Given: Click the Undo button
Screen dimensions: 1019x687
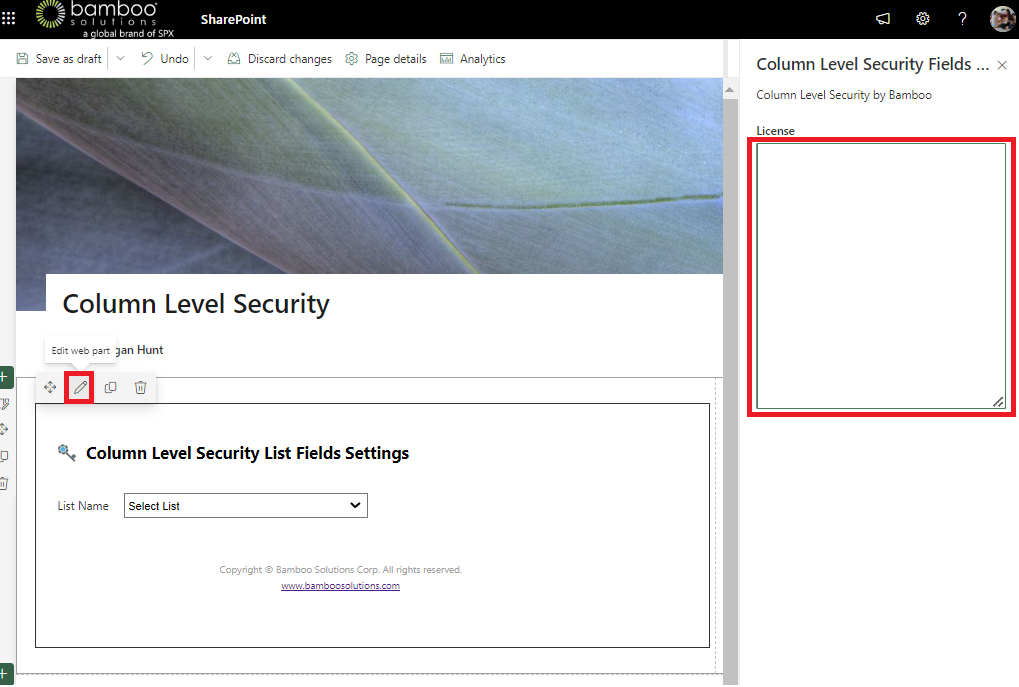Looking at the screenshot, I should pos(165,58).
